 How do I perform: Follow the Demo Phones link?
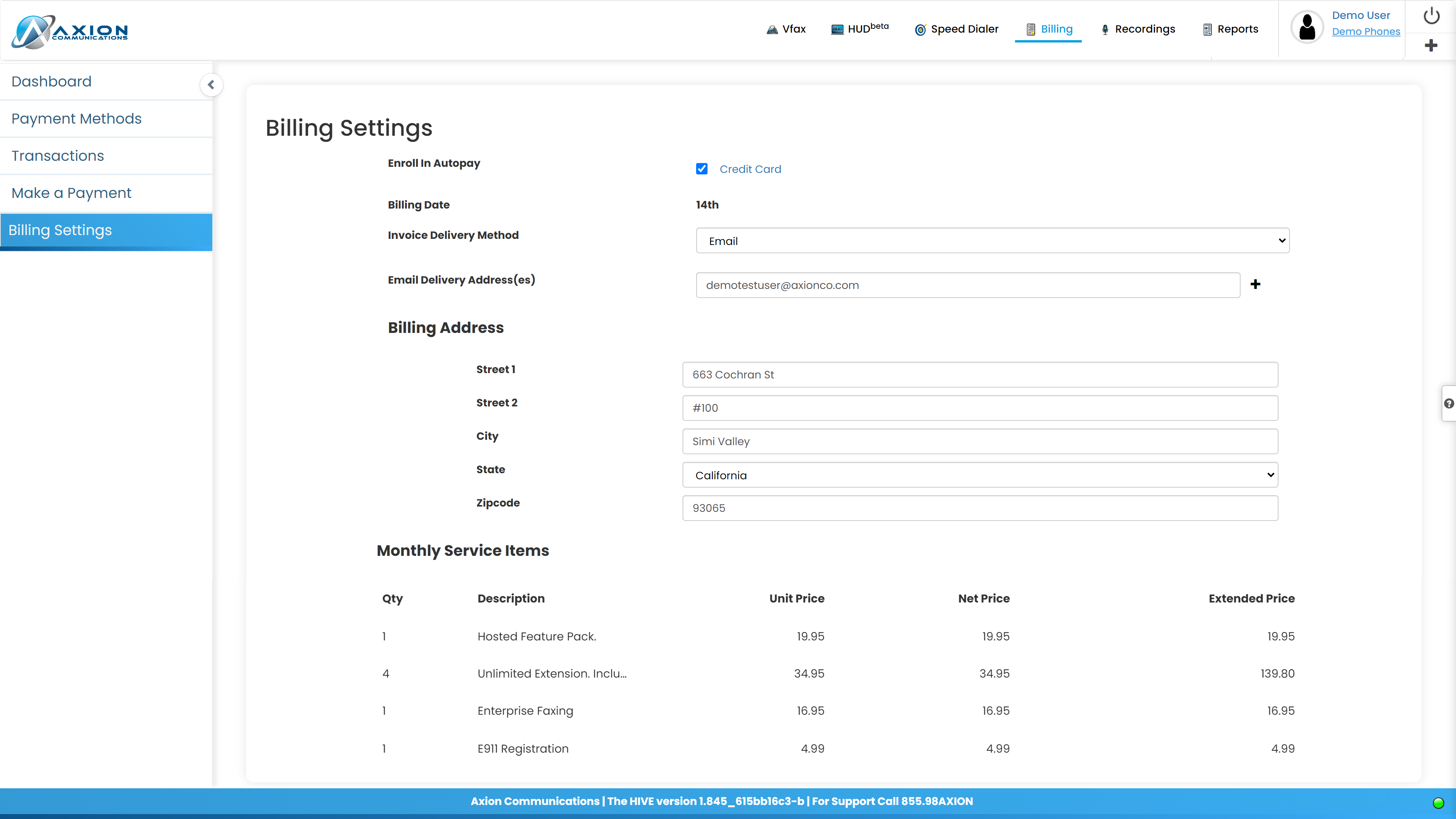[x=1365, y=31]
